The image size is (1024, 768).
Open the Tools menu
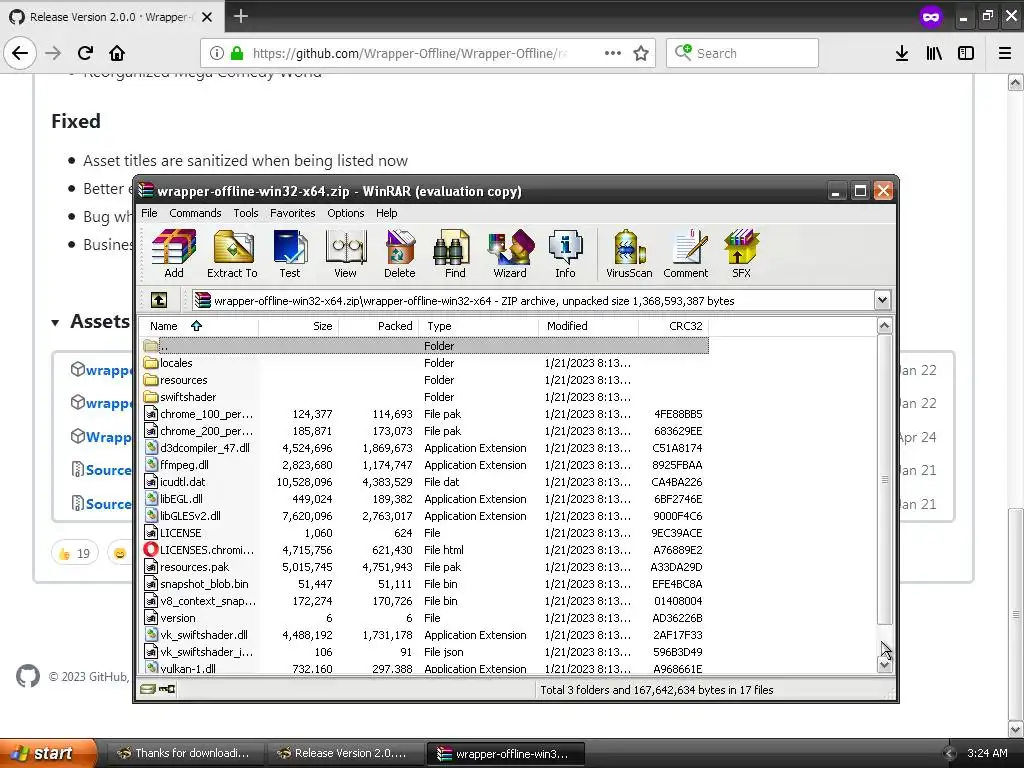(246, 213)
